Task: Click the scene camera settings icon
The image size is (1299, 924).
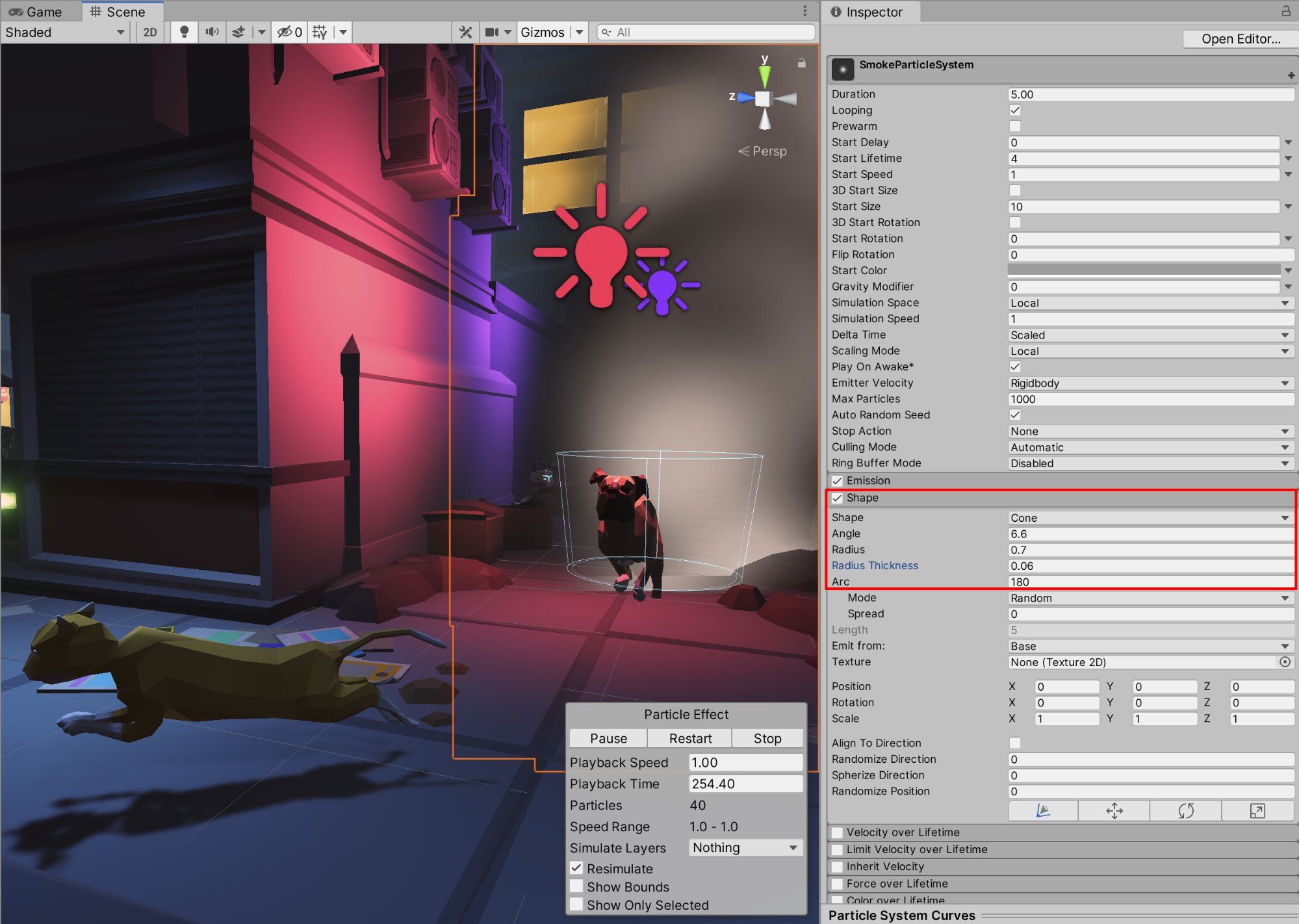Action: click(x=492, y=32)
